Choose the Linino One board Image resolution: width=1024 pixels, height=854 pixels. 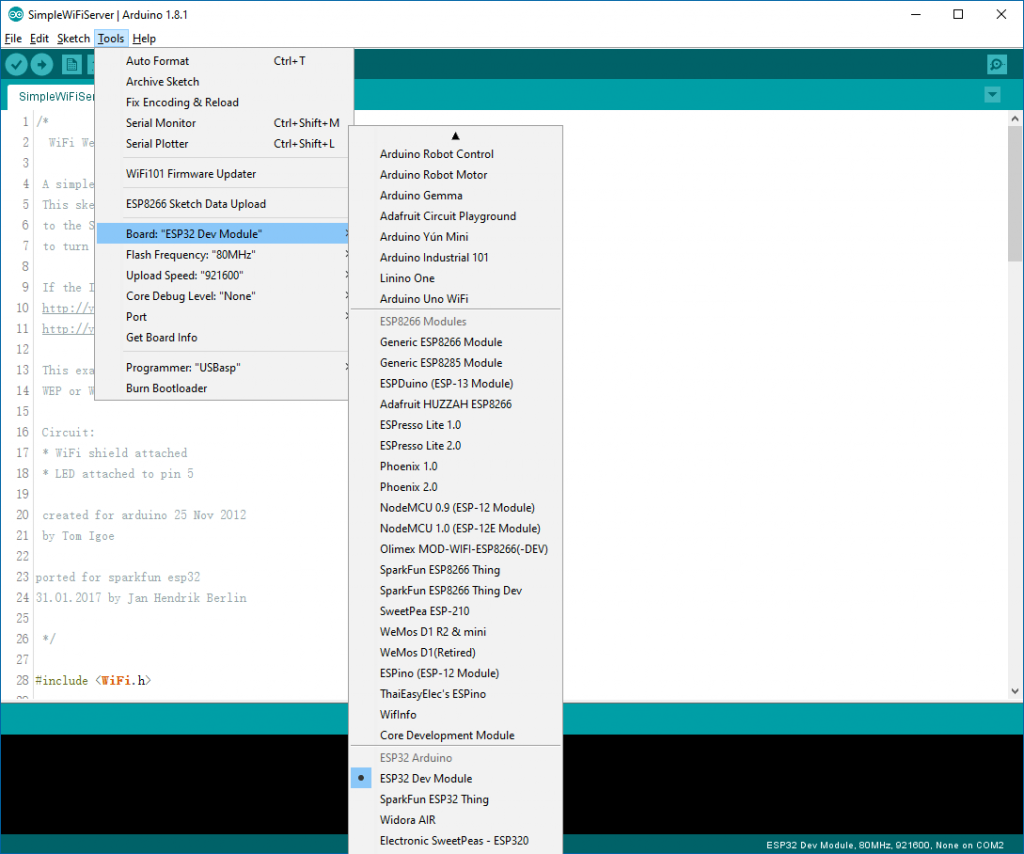point(456,278)
